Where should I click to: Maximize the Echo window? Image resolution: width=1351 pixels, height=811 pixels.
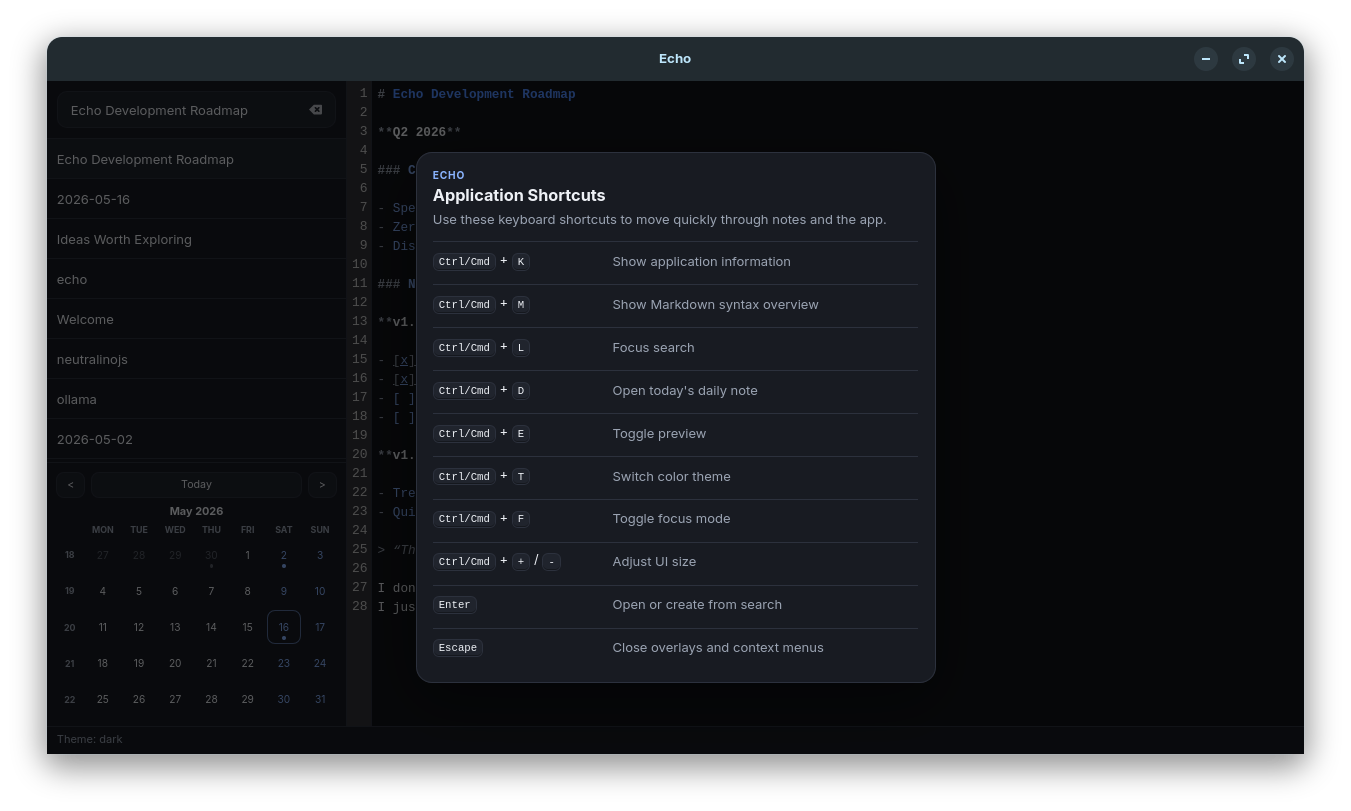coord(1244,59)
